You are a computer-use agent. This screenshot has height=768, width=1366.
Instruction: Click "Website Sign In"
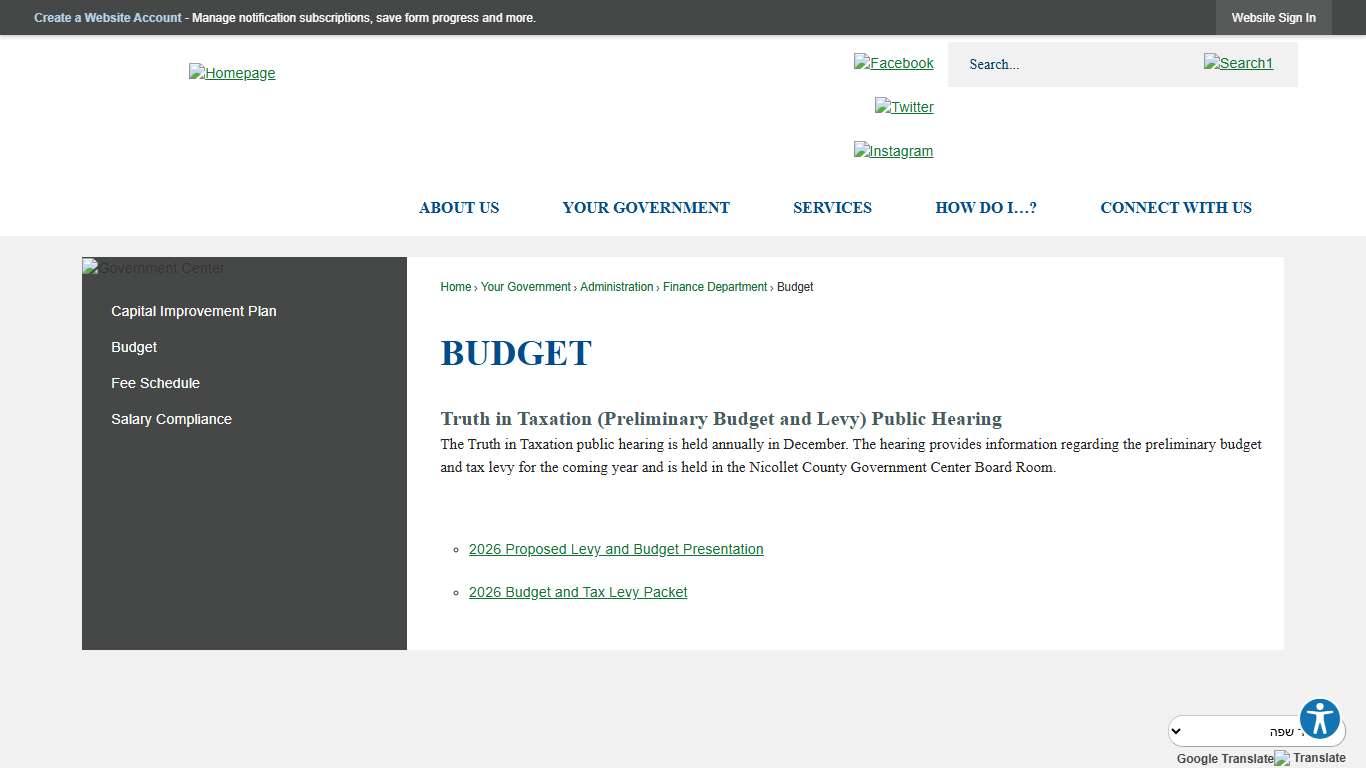(1273, 17)
